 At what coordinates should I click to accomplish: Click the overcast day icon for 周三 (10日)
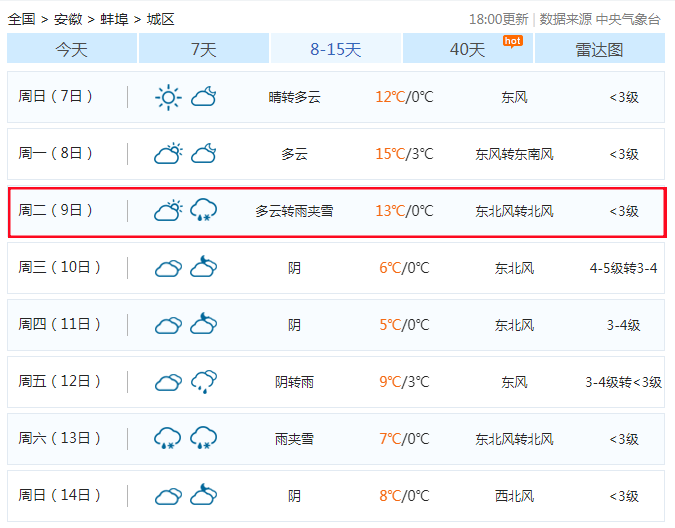[x=167, y=268]
